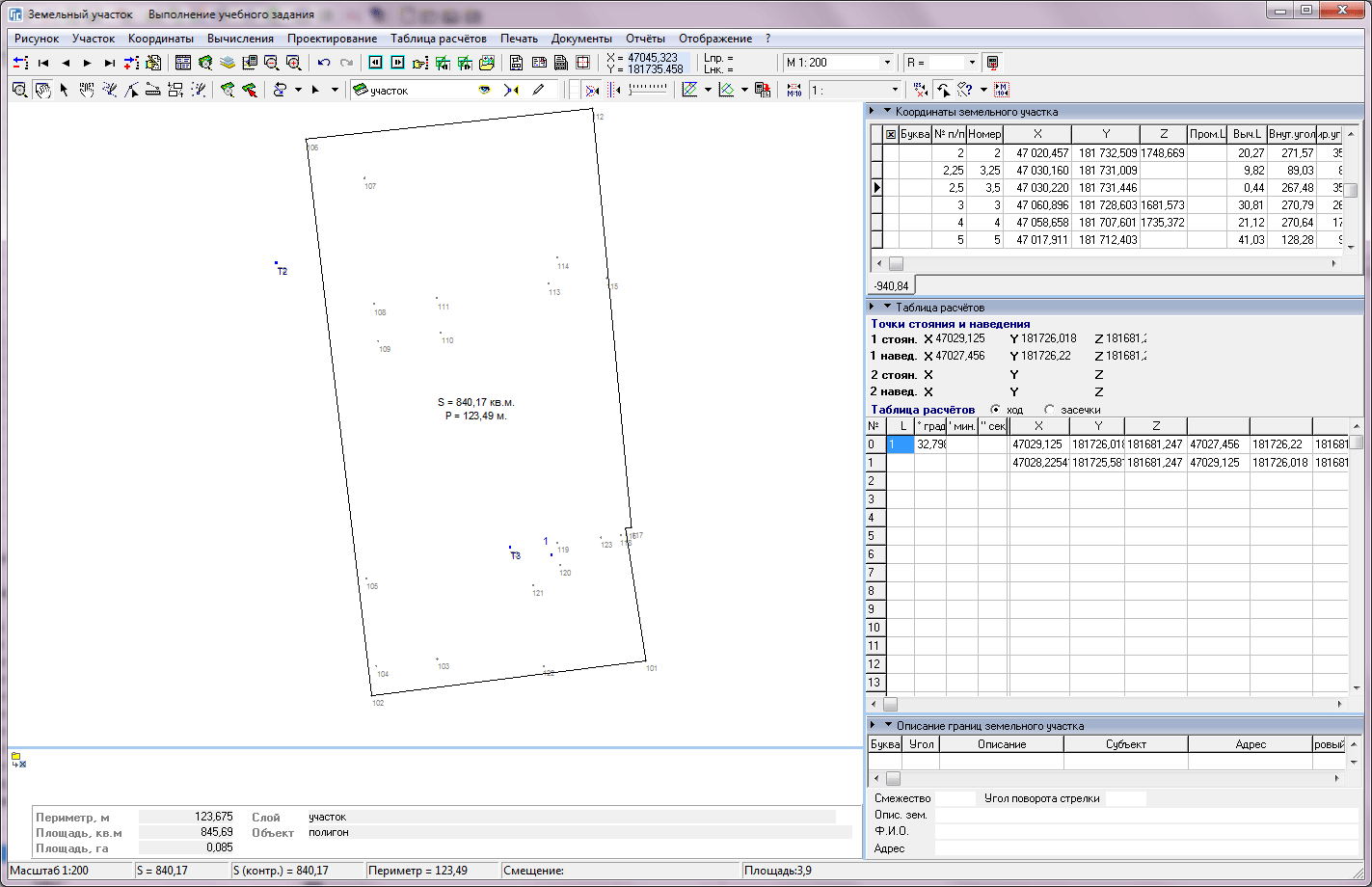Open the M 1:200 scale dropdown
Screen dimensions: 1372x887
pos(887,63)
